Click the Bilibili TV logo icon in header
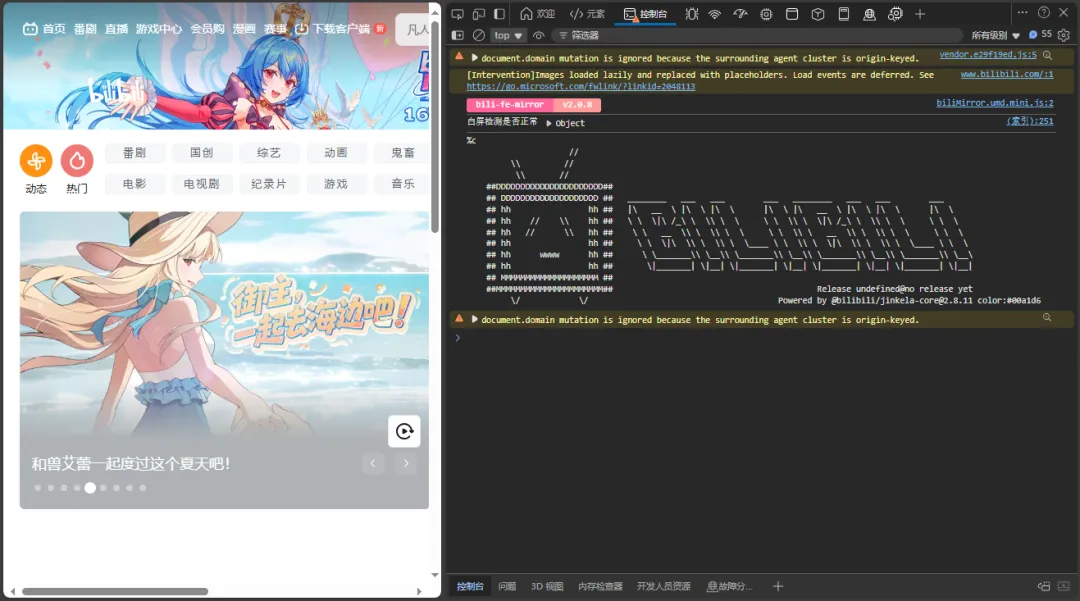This screenshot has width=1080, height=601. point(30,29)
